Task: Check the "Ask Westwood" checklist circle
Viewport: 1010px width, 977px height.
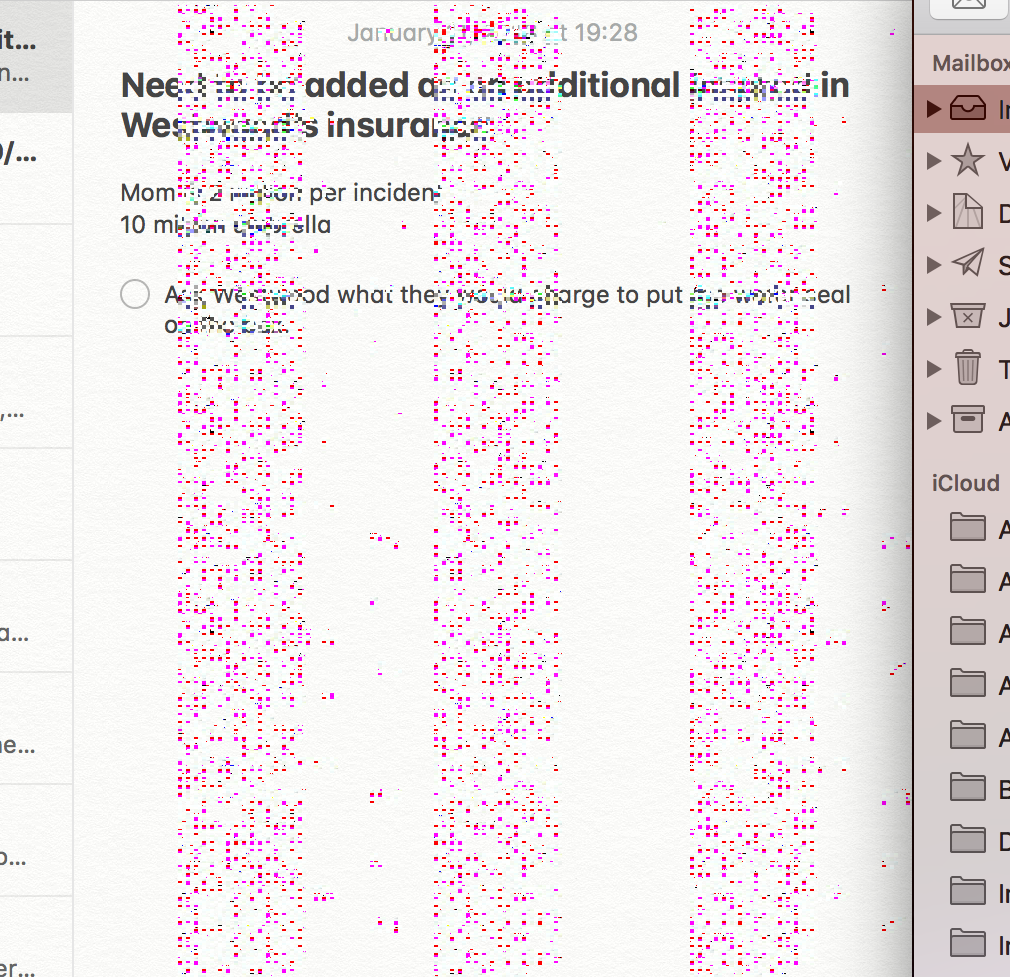Action: 135,295
